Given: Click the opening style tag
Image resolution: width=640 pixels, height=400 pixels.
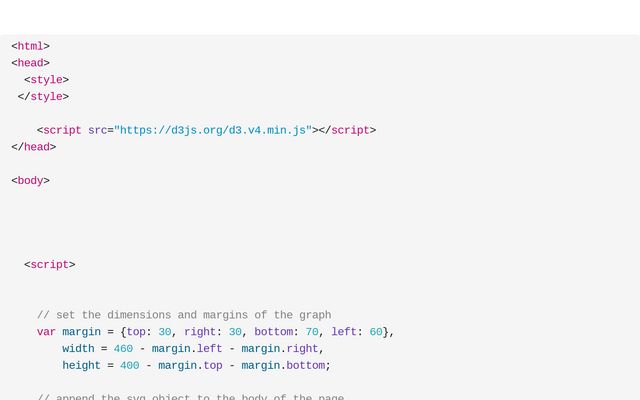Looking at the screenshot, I should click(x=46, y=80).
